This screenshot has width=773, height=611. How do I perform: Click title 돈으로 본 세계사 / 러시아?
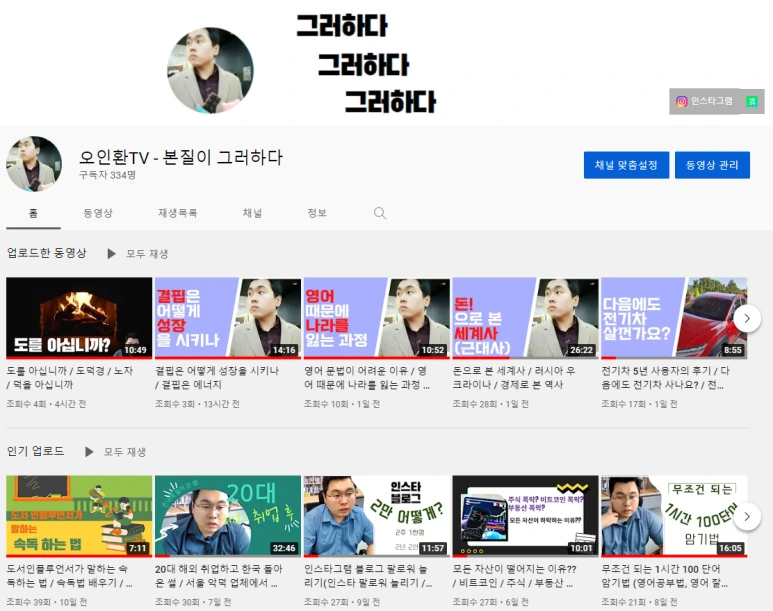click(x=514, y=377)
